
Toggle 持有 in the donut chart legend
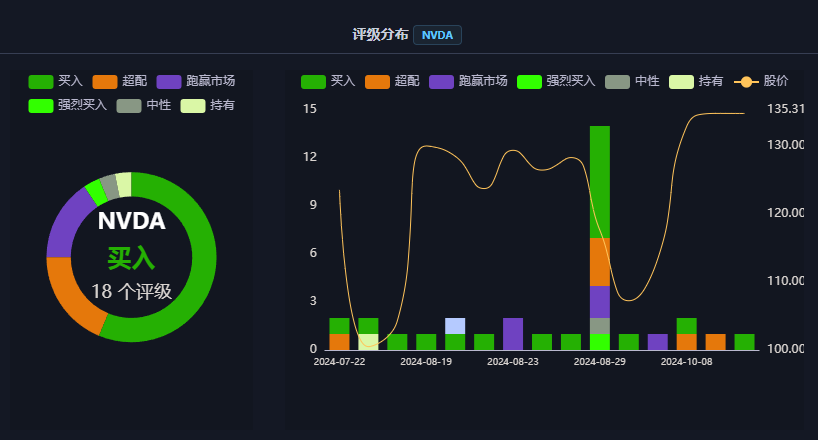(x=208, y=105)
